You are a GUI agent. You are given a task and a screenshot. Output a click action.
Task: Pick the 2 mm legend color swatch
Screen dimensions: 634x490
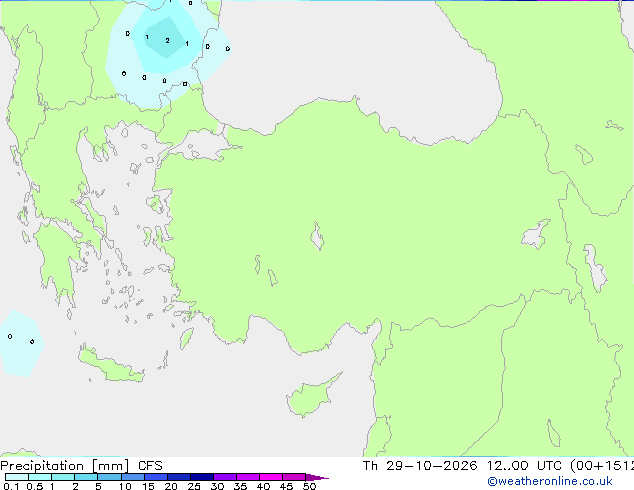86,477
